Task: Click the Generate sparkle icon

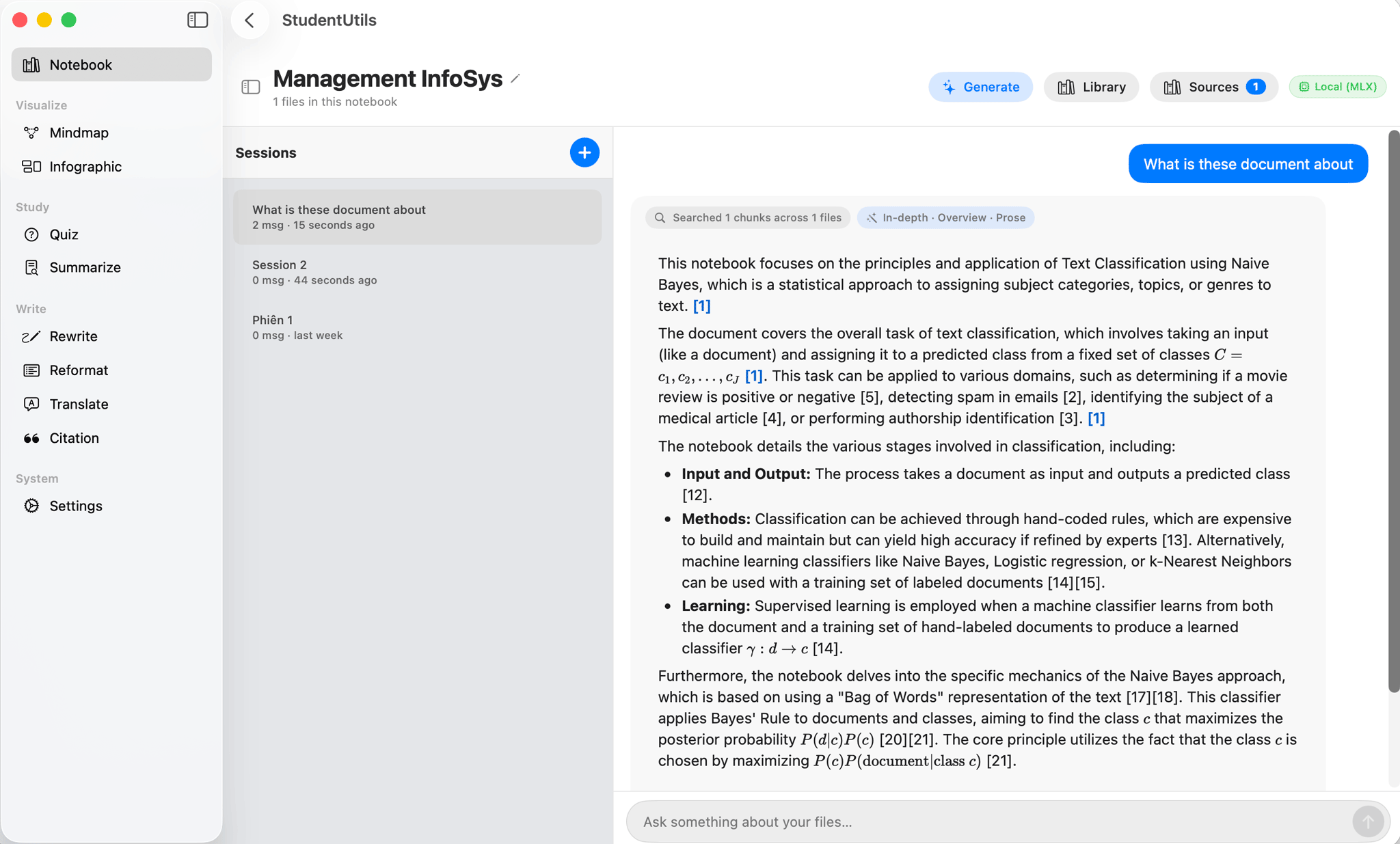Action: click(x=949, y=87)
